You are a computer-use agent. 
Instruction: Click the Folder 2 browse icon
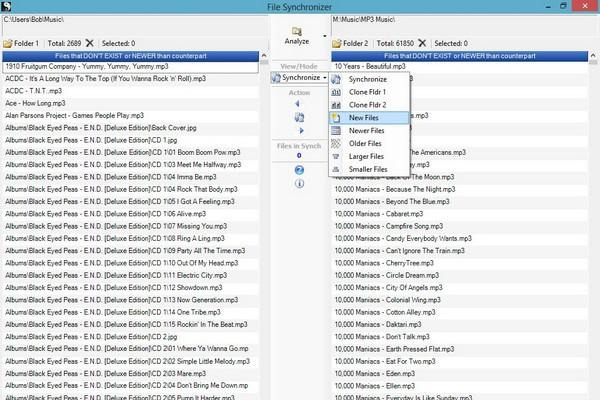pos(337,44)
